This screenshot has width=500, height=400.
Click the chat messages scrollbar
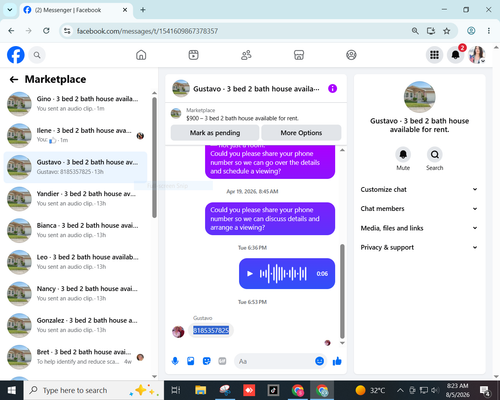tap(342, 291)
